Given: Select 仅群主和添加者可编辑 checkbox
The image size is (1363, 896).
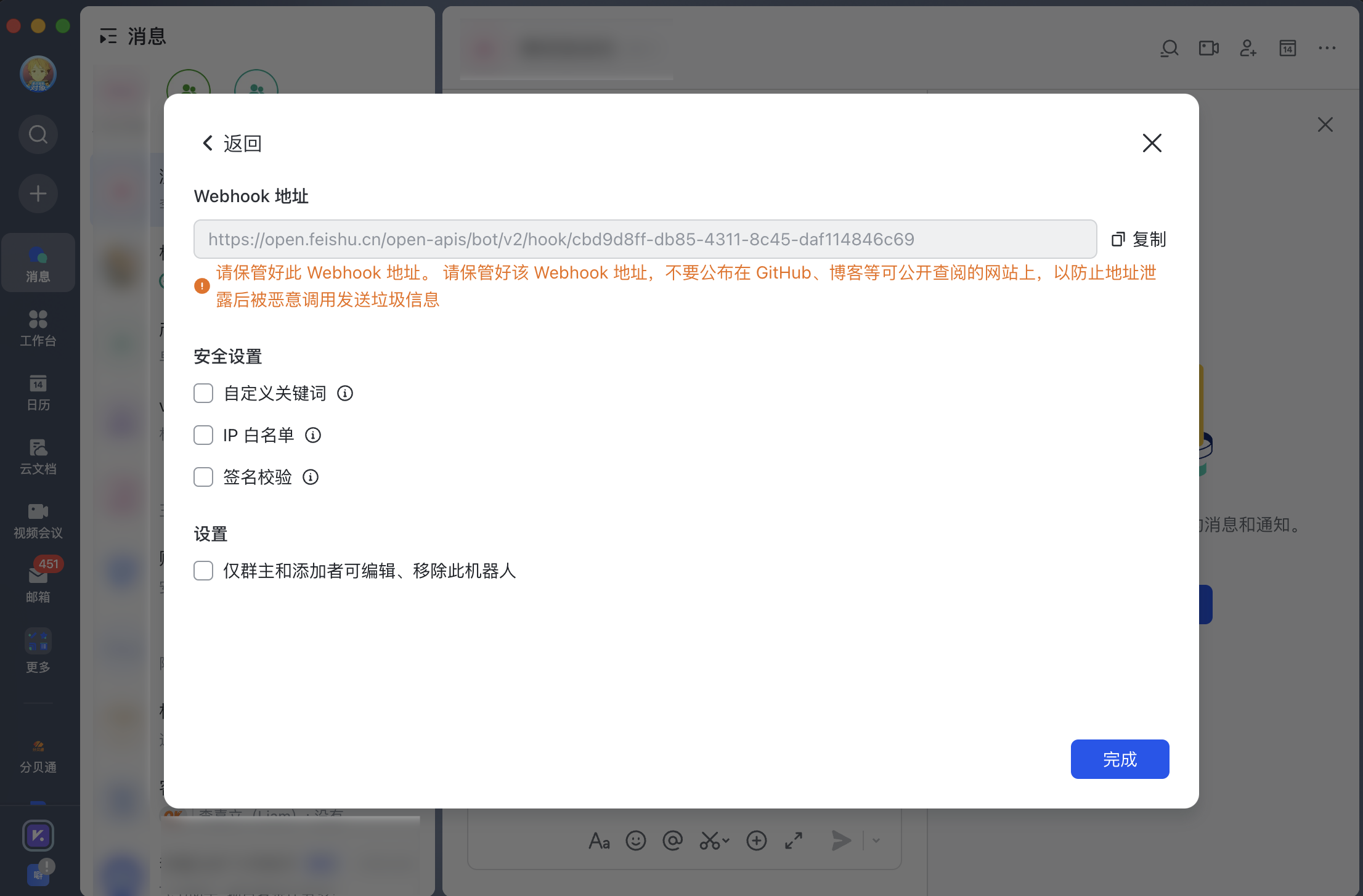Looking at the screenshot, I should coord(204,571).
